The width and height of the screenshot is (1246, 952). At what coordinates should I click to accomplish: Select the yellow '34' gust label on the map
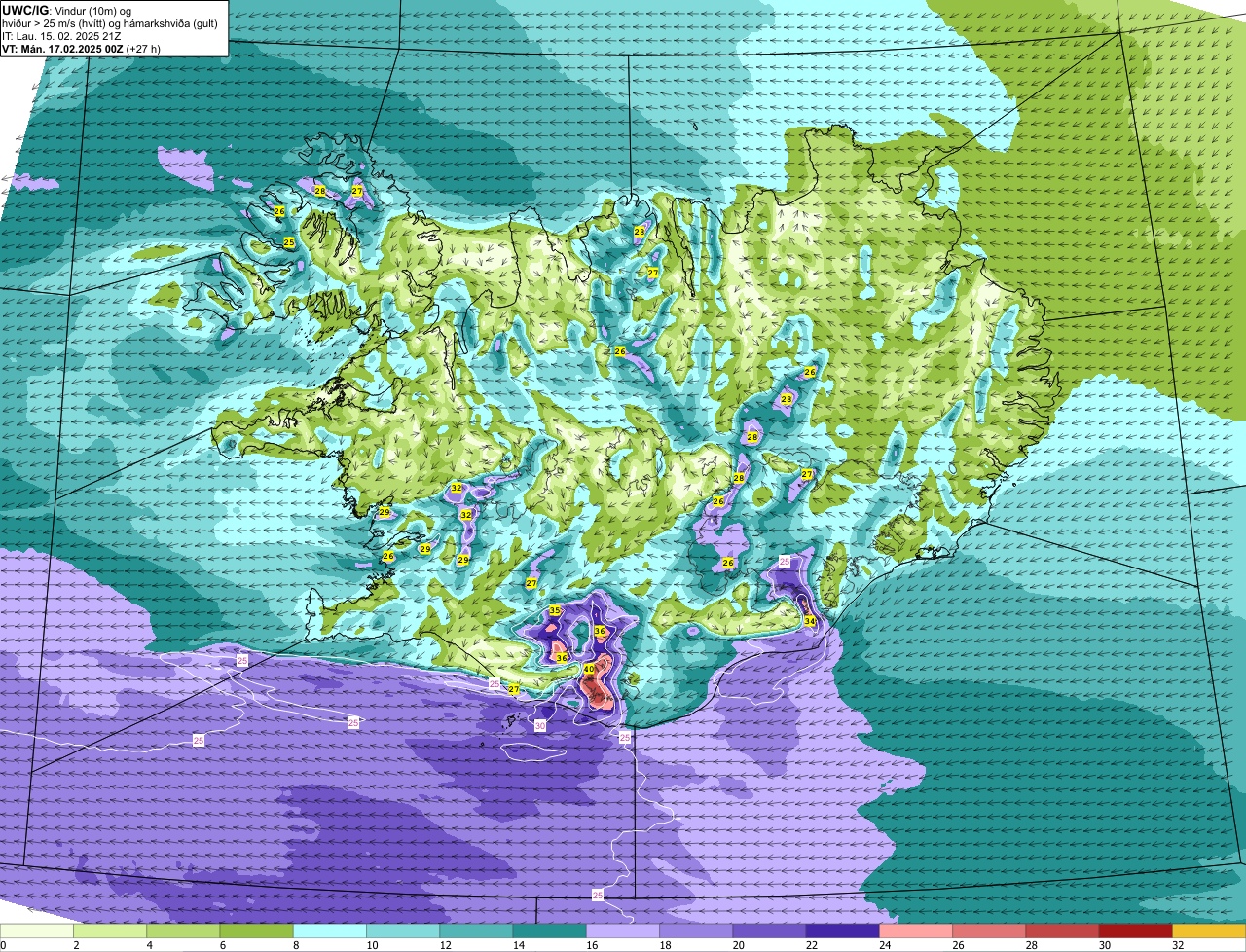click(x=810, y=621)
